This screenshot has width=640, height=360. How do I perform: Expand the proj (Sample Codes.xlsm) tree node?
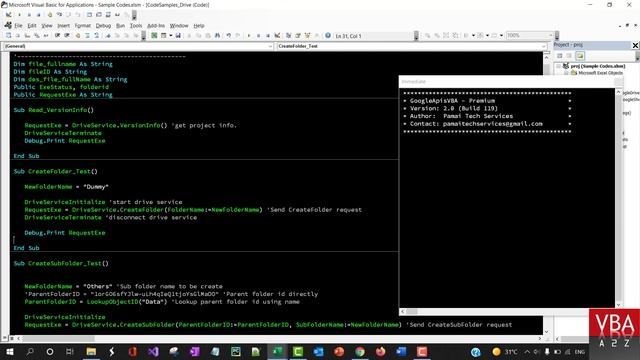[558, 66]
